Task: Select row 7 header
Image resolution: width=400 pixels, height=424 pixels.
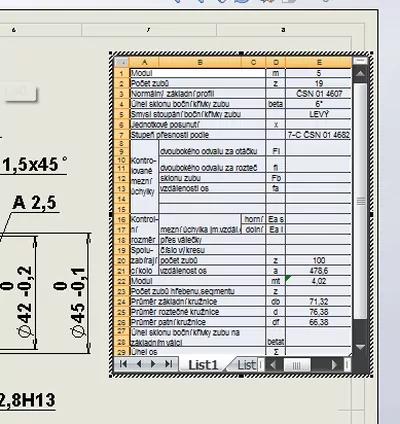Action: coord(122,135)
